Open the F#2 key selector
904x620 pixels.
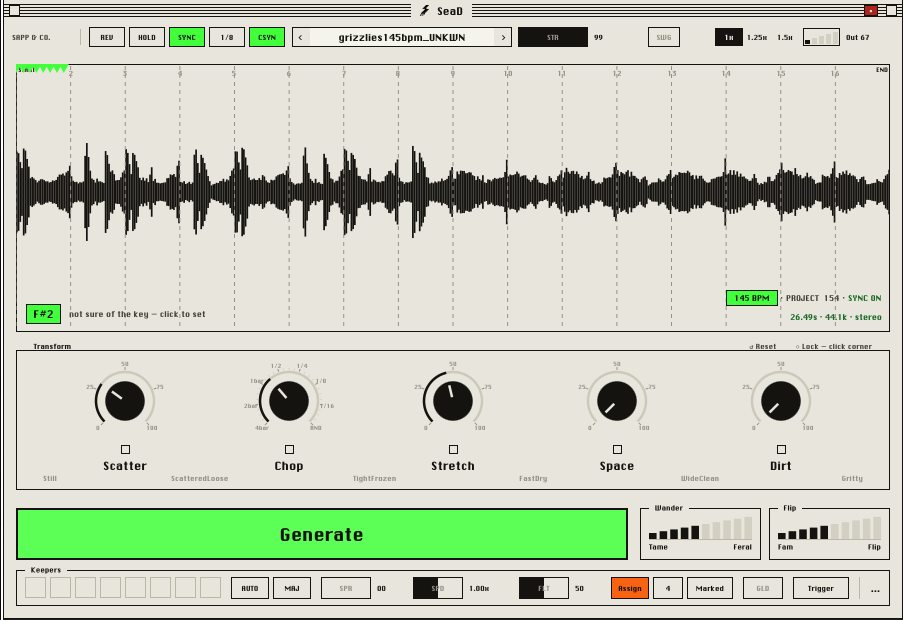tap(43, 314)
